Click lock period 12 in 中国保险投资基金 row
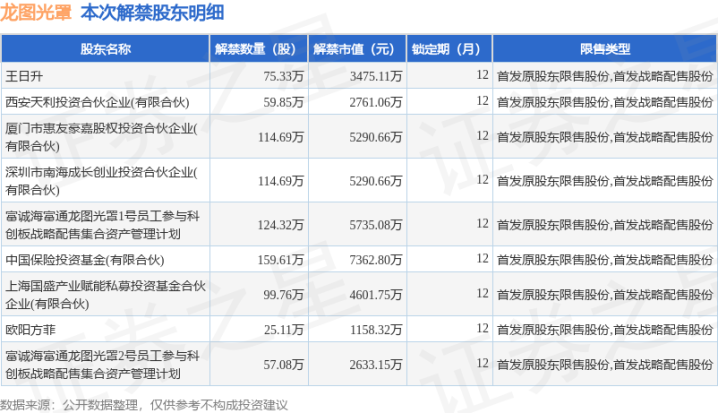Screen dimensions: 718x413 [x=482, y=258]
